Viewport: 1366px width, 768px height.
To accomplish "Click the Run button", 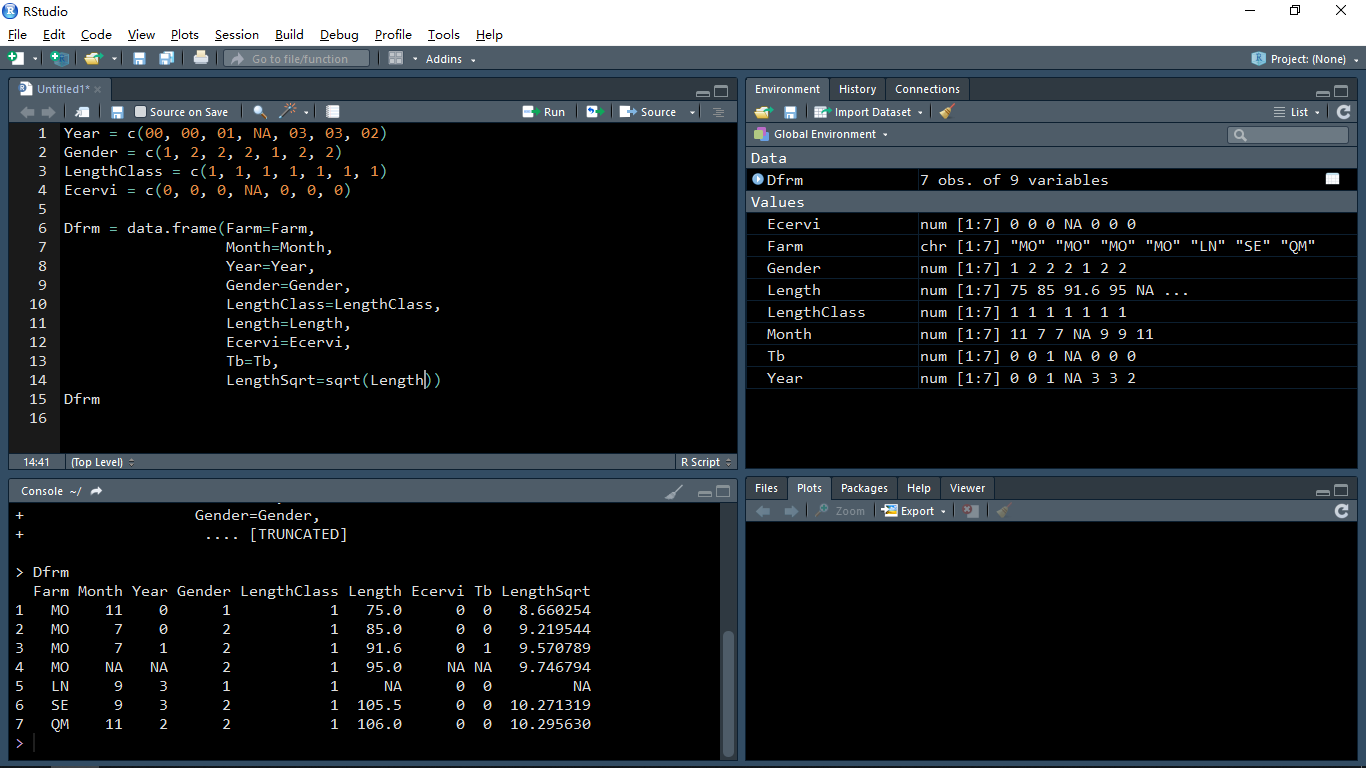I will [x=544, y=112].
